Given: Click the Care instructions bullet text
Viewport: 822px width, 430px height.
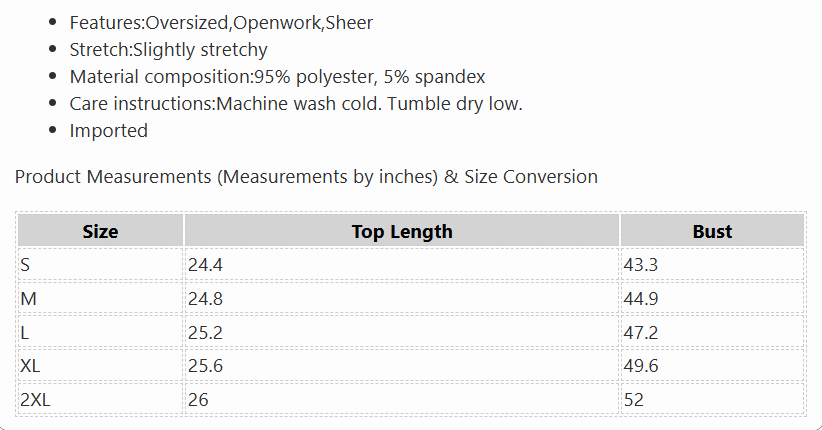Looking at the screenshot, I should coord(296,103).
